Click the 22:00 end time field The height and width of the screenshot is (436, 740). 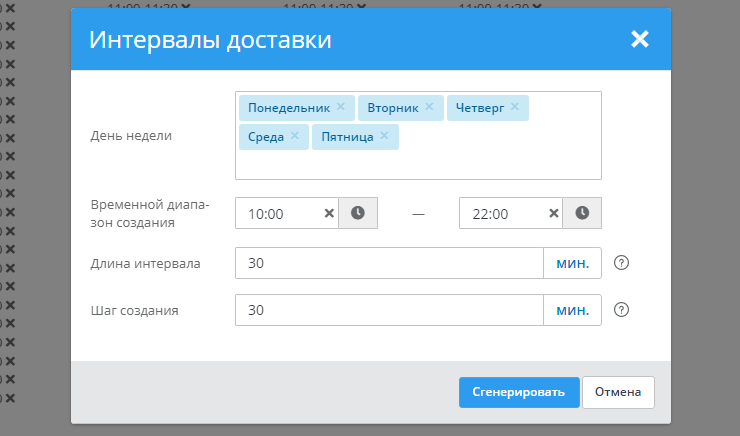tap(502, 213)
